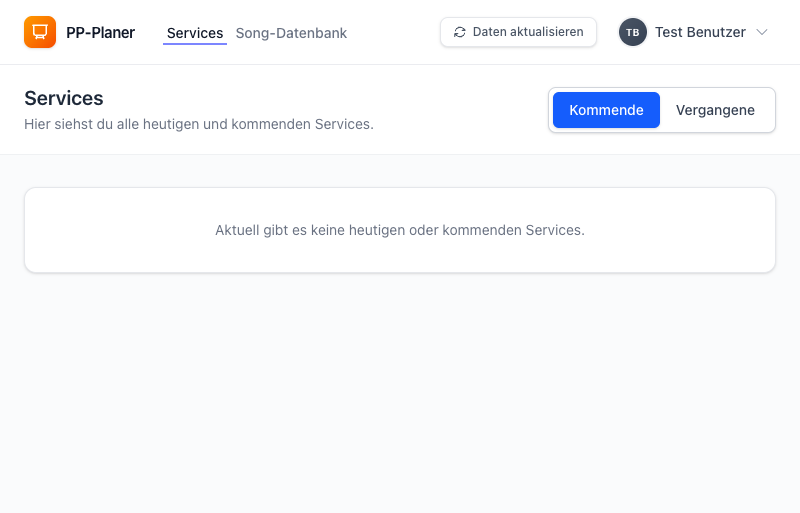The width and height of the screenshot is (800, 513).
Task: Click the orange PP-Planer logo icon
Action: pos(40,32)
